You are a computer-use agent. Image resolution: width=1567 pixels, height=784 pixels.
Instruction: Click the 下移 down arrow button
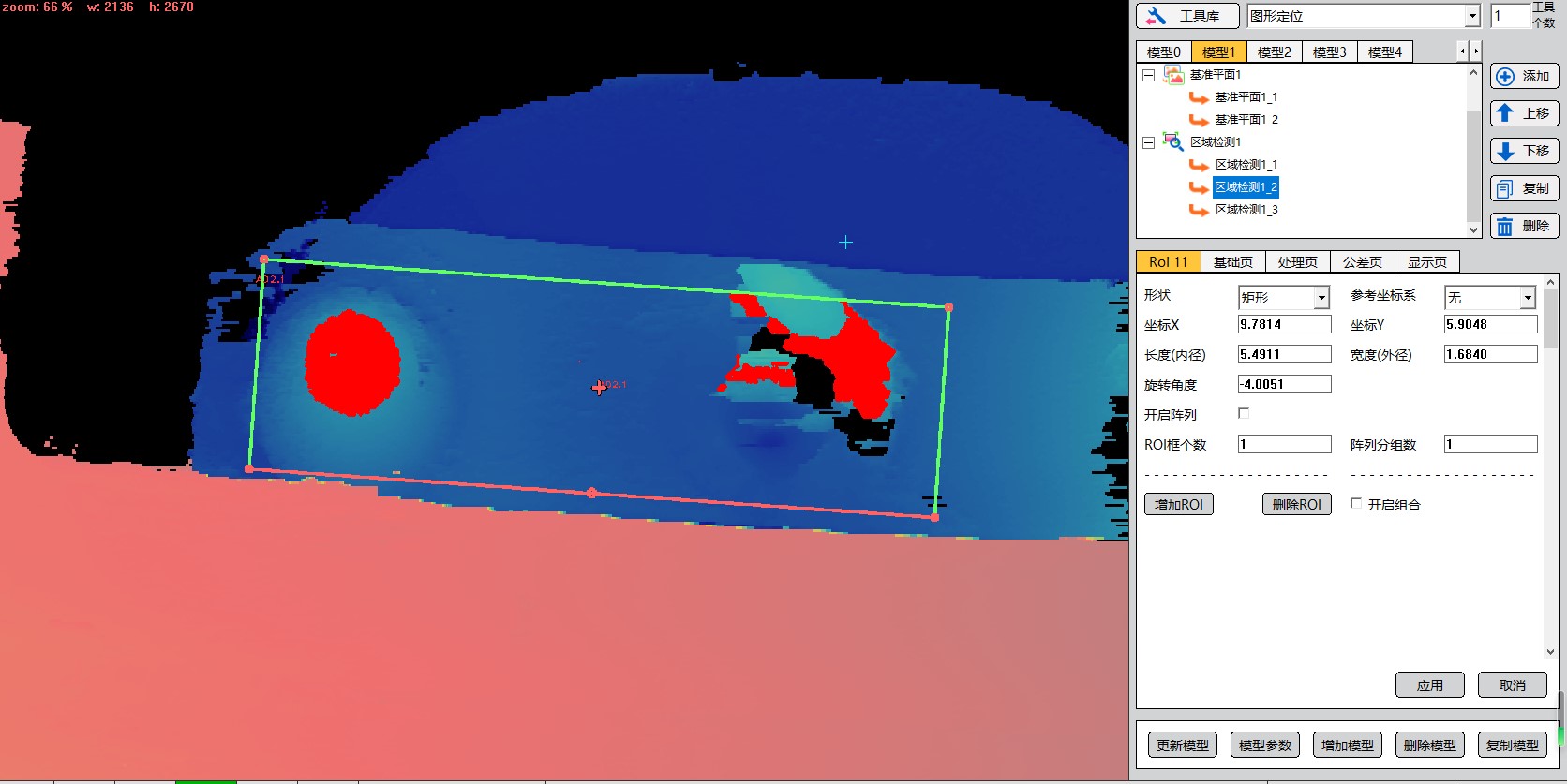pyautogui.click(x=1524, y=151)
